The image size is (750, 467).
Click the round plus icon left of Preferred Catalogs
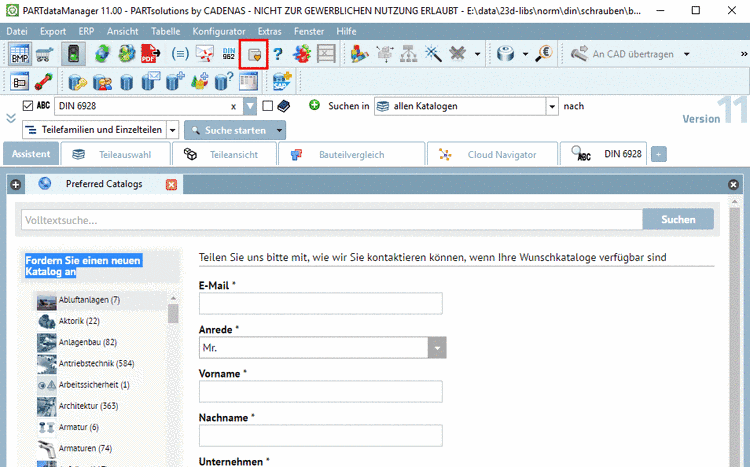15,185
